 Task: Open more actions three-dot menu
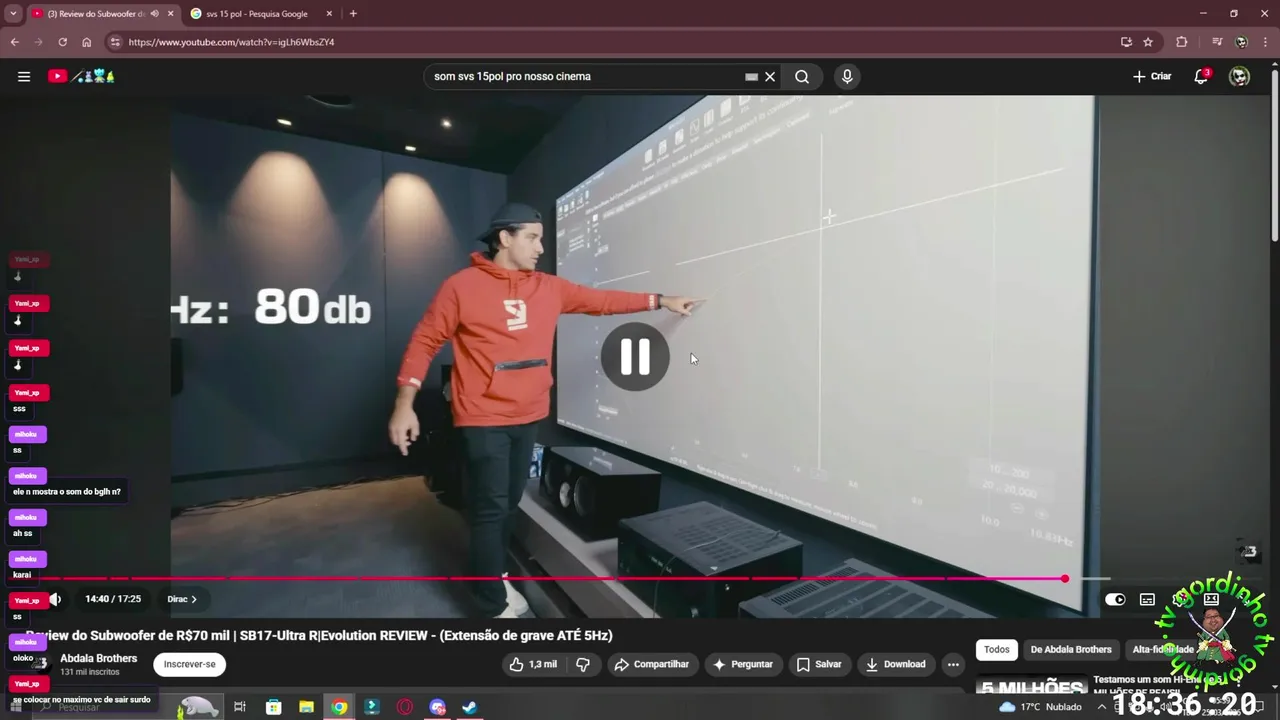pos(953,664)
